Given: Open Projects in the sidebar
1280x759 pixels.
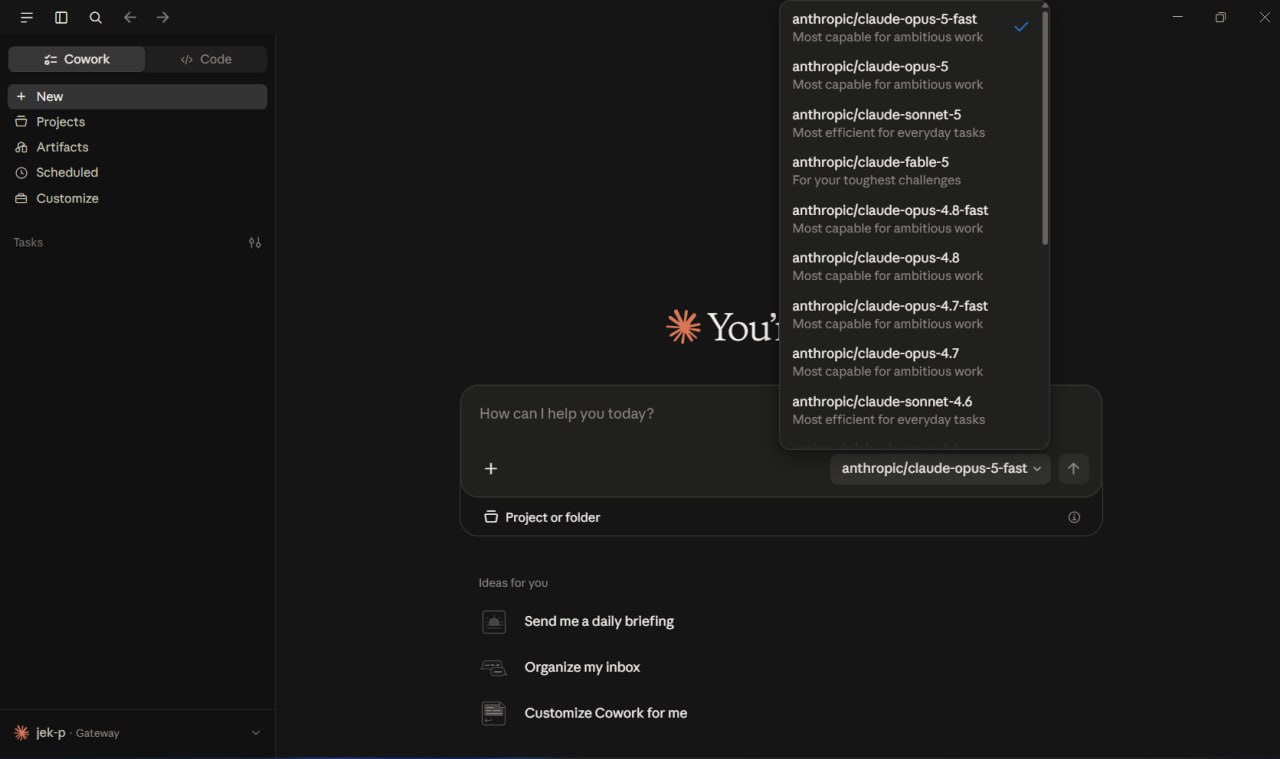Looking at the screenshot, I should [138, 122].
